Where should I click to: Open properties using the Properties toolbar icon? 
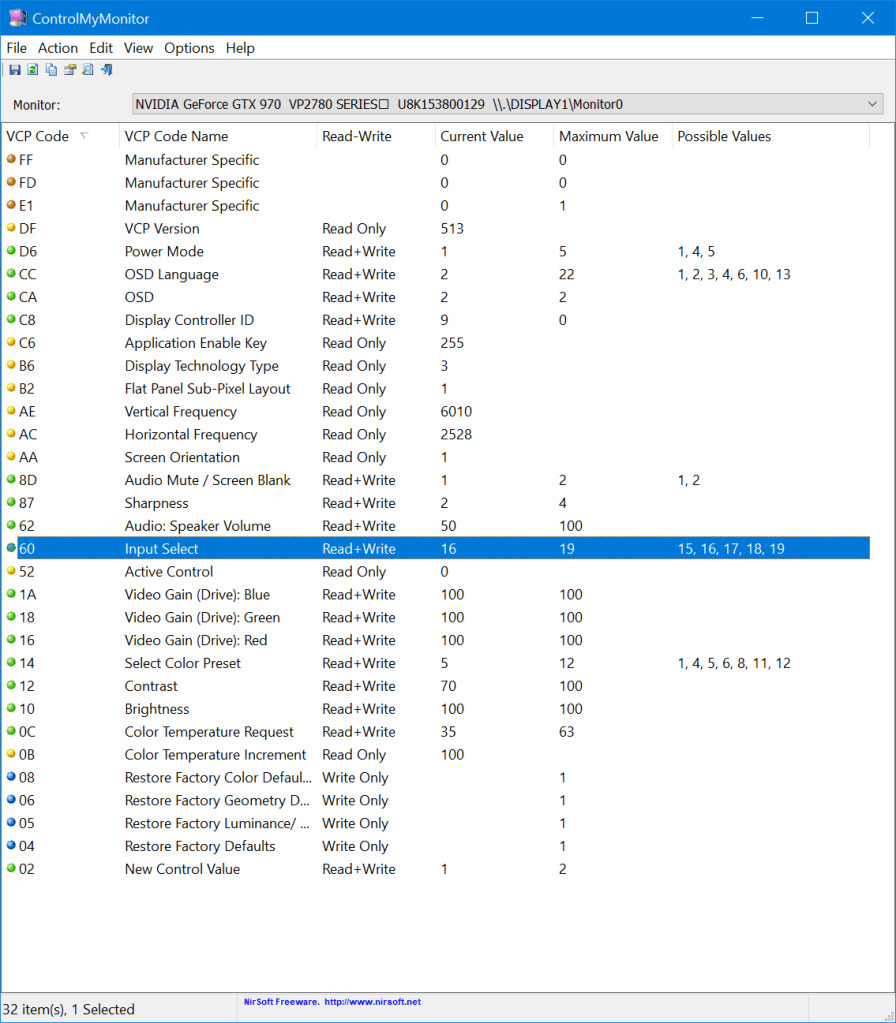[69, 69]
